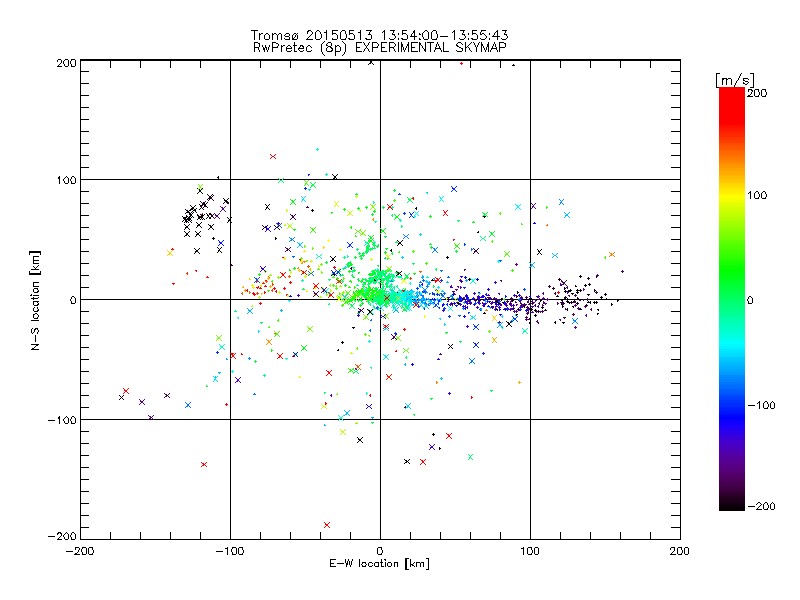Viewport: 800px width, 600px height.
Task: Click the subtitle 'RwPretec (8p) EXPERIMENTAL SKYMAP'
Action: pyautogui.click(x=380, y=48)
